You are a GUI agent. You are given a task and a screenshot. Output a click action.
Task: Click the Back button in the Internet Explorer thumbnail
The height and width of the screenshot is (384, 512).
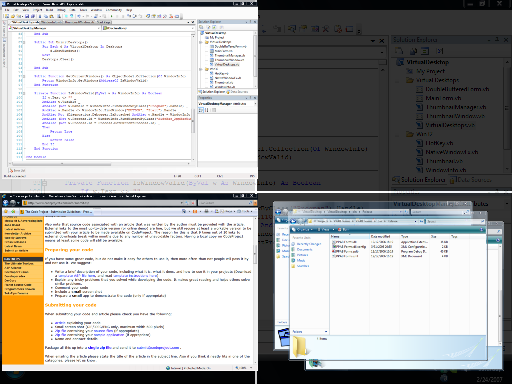[6, 203]
